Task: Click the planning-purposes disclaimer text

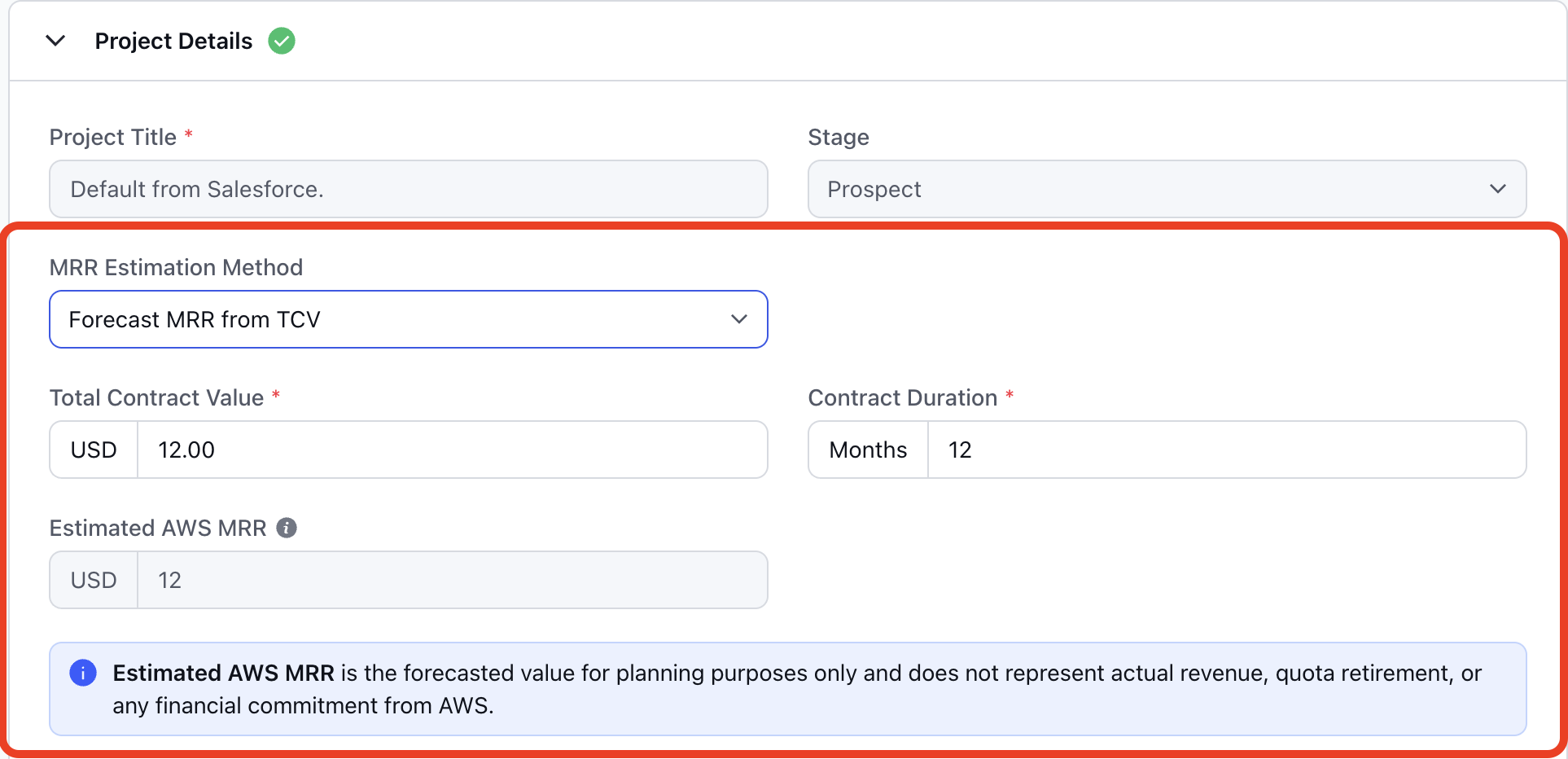Action: [x=797, y=689]
